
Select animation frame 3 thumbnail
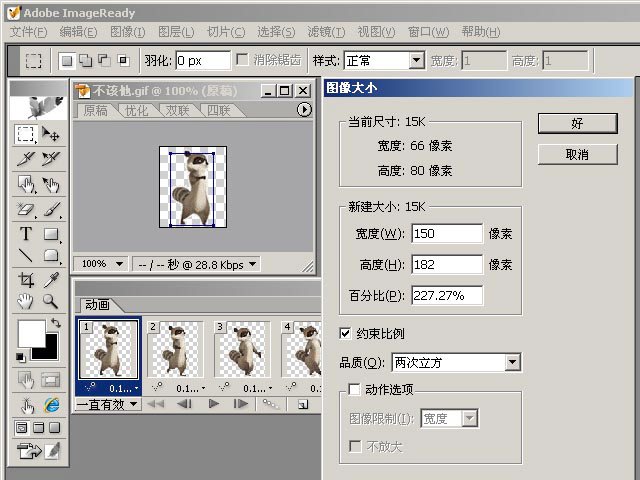coord(243,350)
